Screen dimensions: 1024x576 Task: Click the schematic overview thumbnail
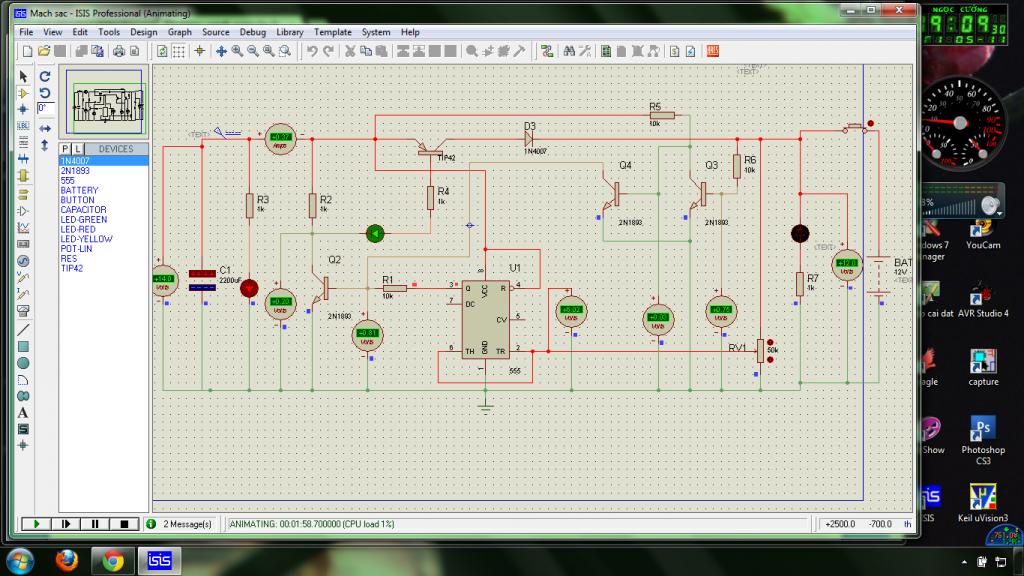click(x=104, y=103)
